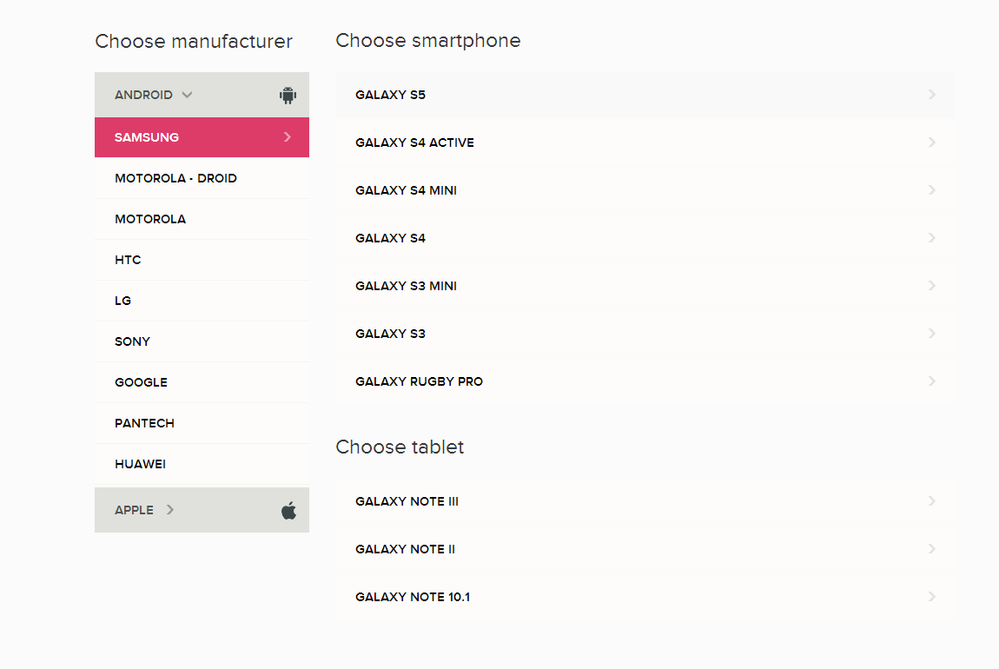Screen dimensions: 999x669
Task: Select Galaxy Note II tablet
Action: (645, 549)
